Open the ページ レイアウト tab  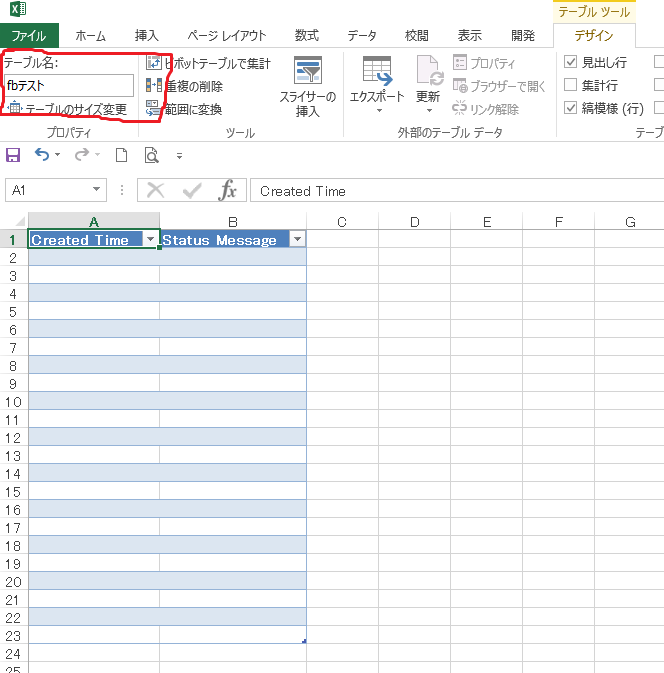(x=227, y=36)
